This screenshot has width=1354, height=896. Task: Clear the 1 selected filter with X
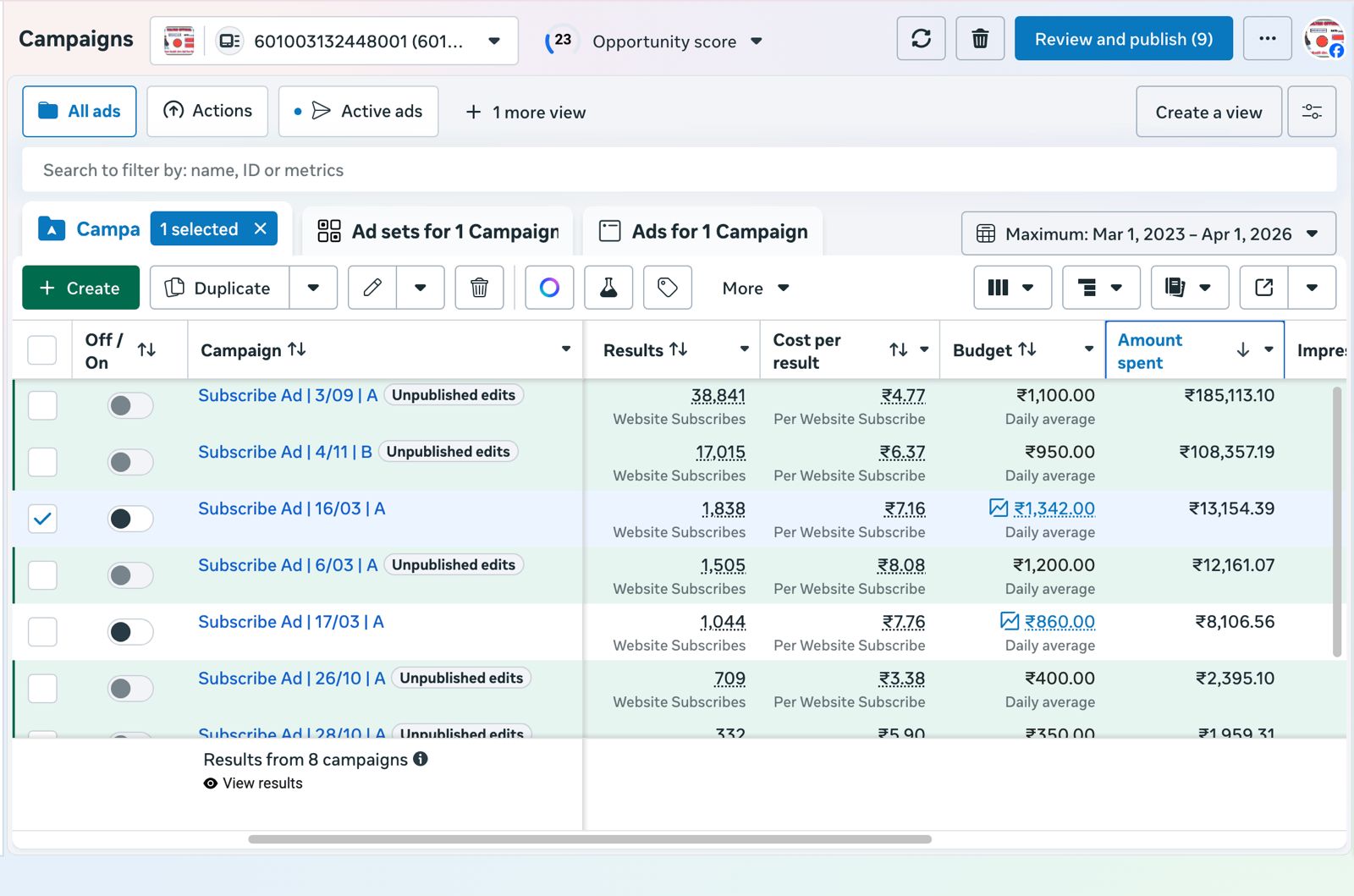point(261,228)
